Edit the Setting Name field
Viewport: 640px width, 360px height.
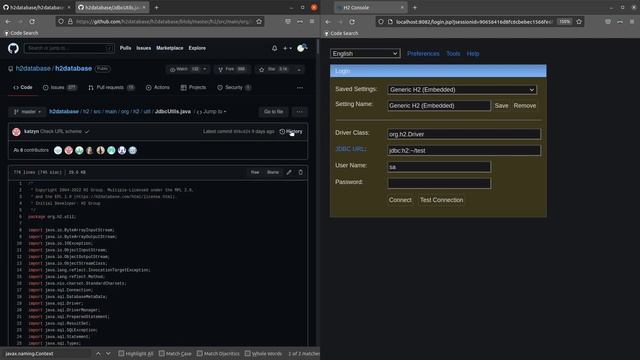(x=439, y=106)
